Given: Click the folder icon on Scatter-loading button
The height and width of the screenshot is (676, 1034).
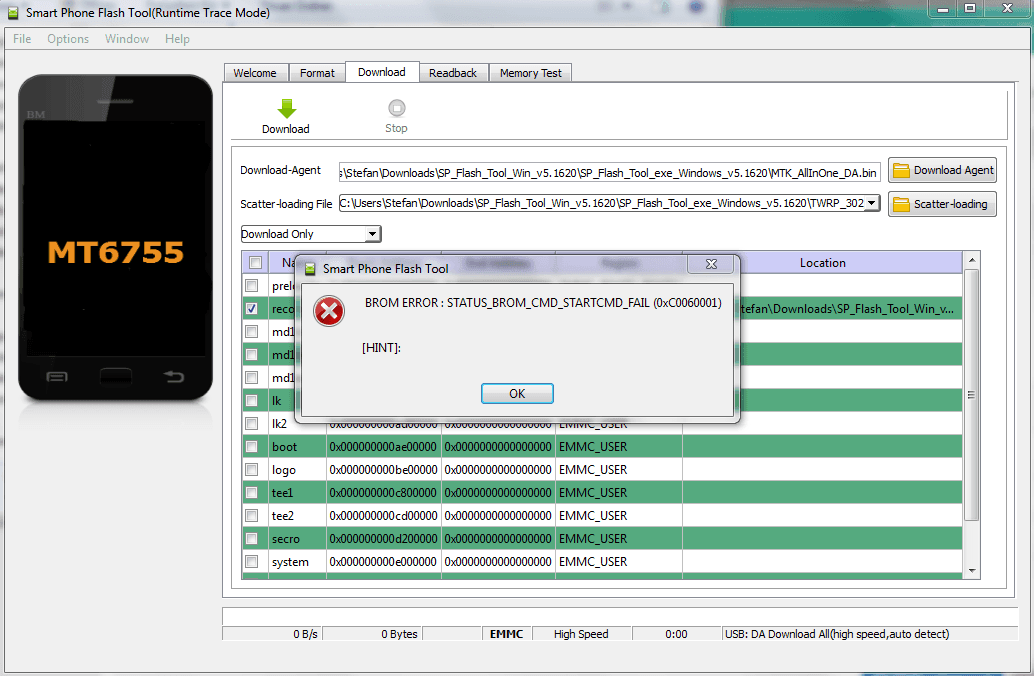Looking at the screenshot, I should click(x=901, y=204).
